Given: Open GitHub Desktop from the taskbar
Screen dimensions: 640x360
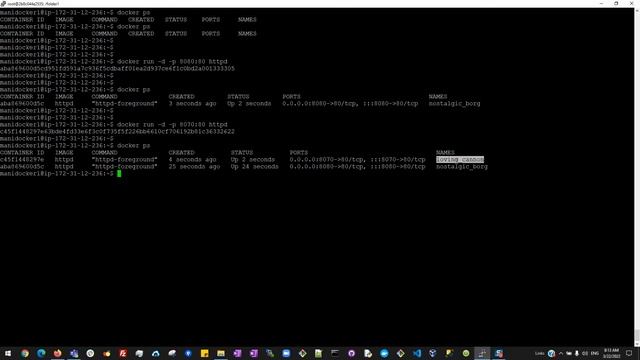Looking at the screenshot, I should (x=351, y=353).
